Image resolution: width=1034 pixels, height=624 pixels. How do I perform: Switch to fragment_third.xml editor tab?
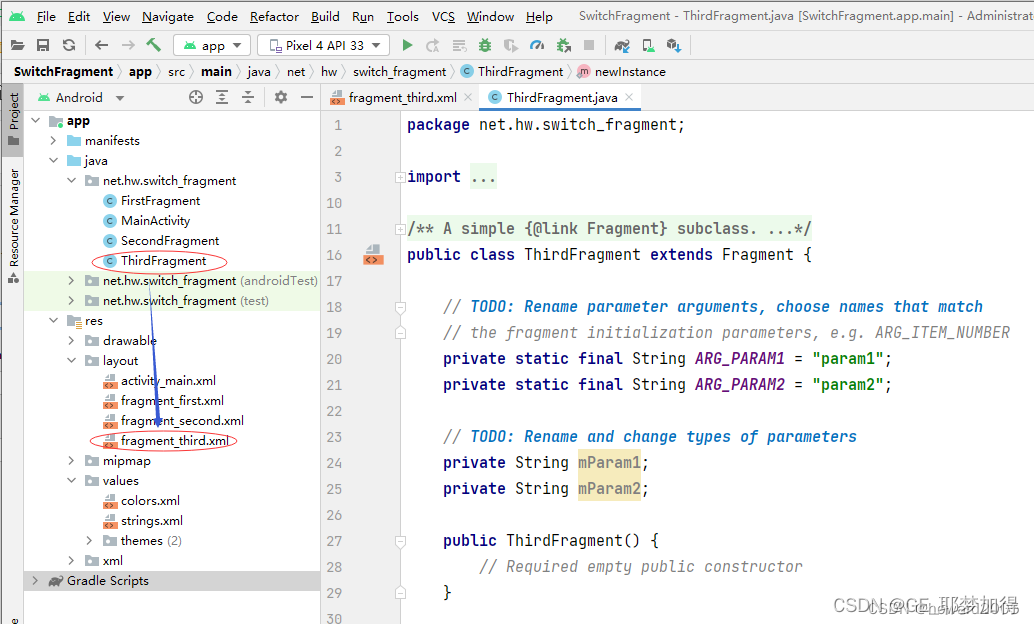pyautogui.click(x=402, y=97)
